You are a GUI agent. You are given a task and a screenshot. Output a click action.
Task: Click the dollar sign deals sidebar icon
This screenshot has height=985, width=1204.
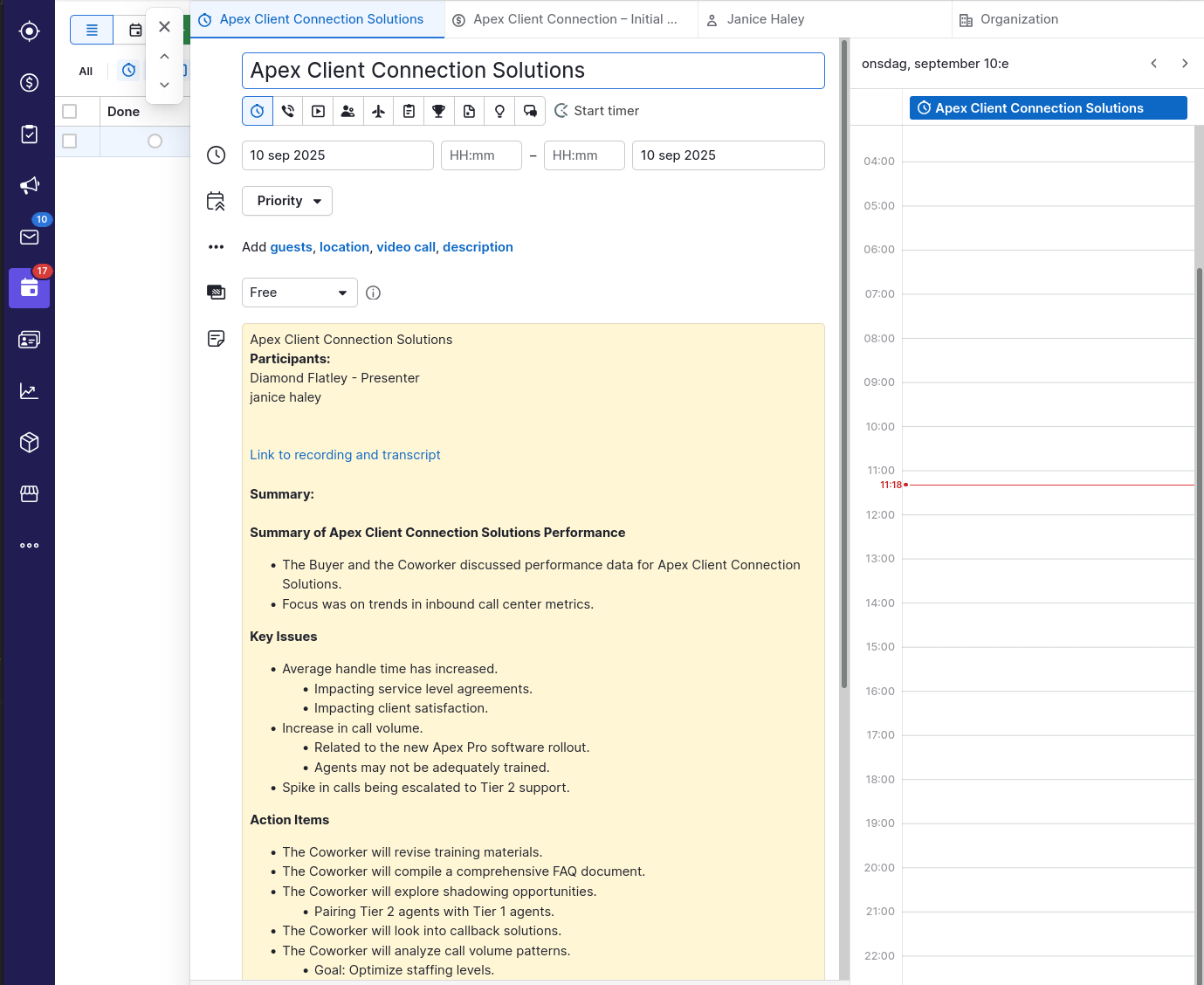(x=29, y=83)
